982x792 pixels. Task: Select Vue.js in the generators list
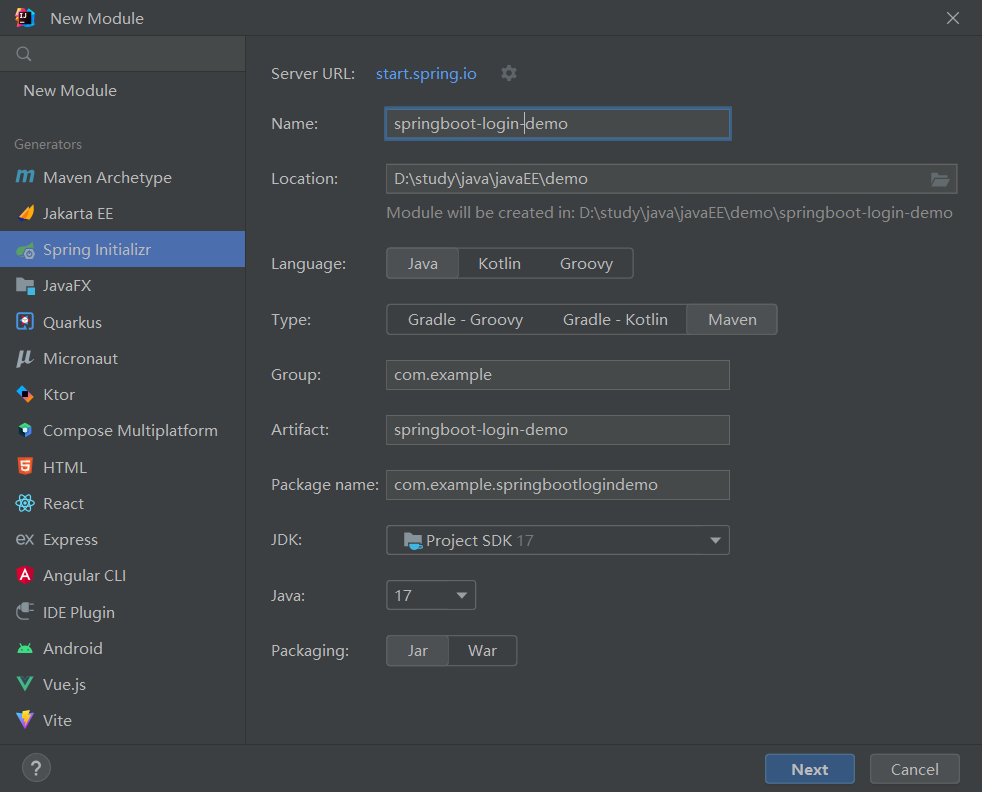click(x=122, y=684)
